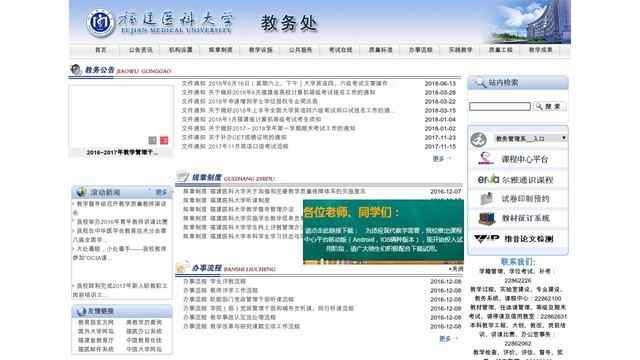Click the 教务公告 section header icon
The image size is (640, 360).
point(76,69)
